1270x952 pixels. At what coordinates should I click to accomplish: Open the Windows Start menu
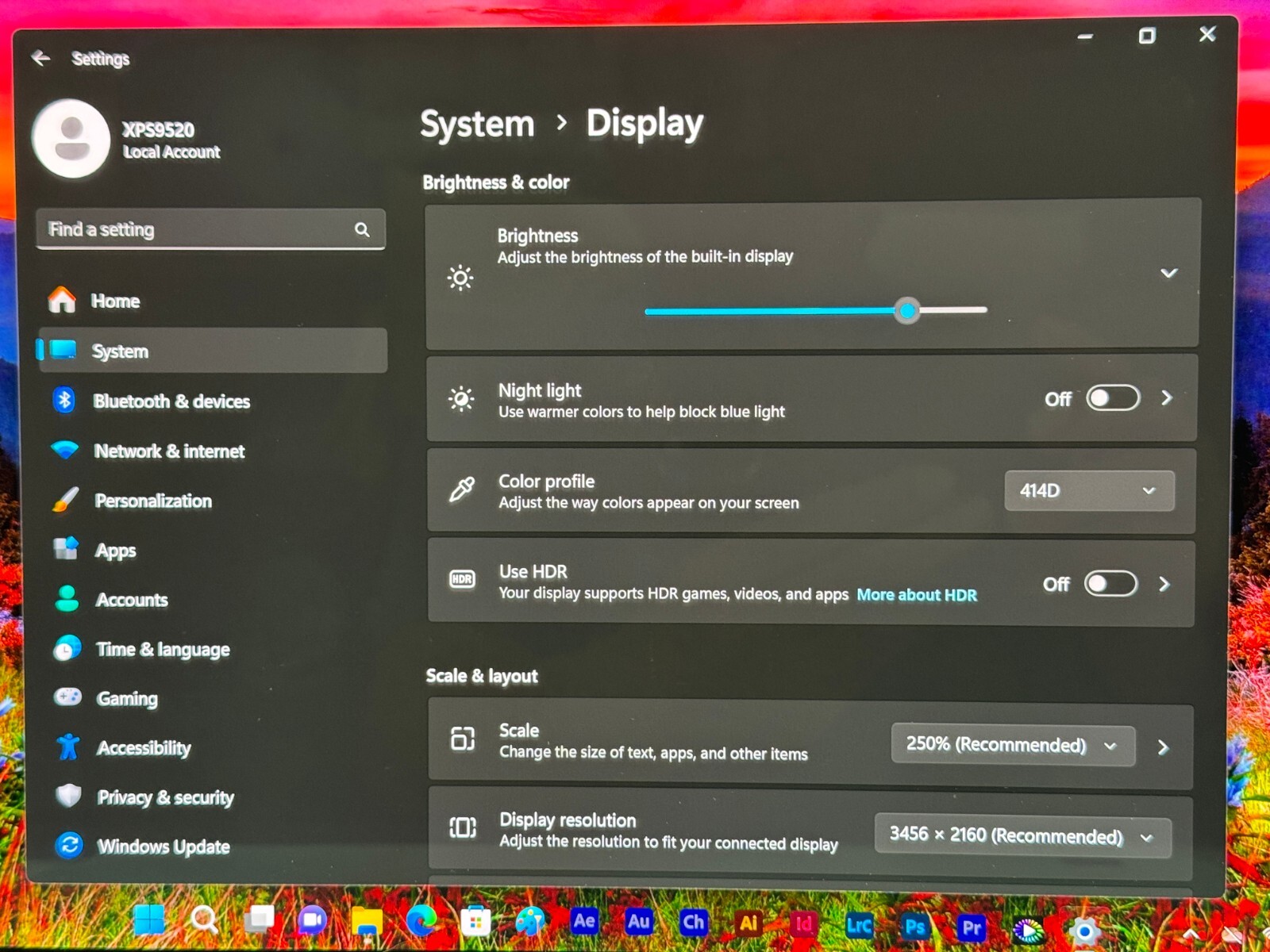pyautogui.click(x=149, y=920)
